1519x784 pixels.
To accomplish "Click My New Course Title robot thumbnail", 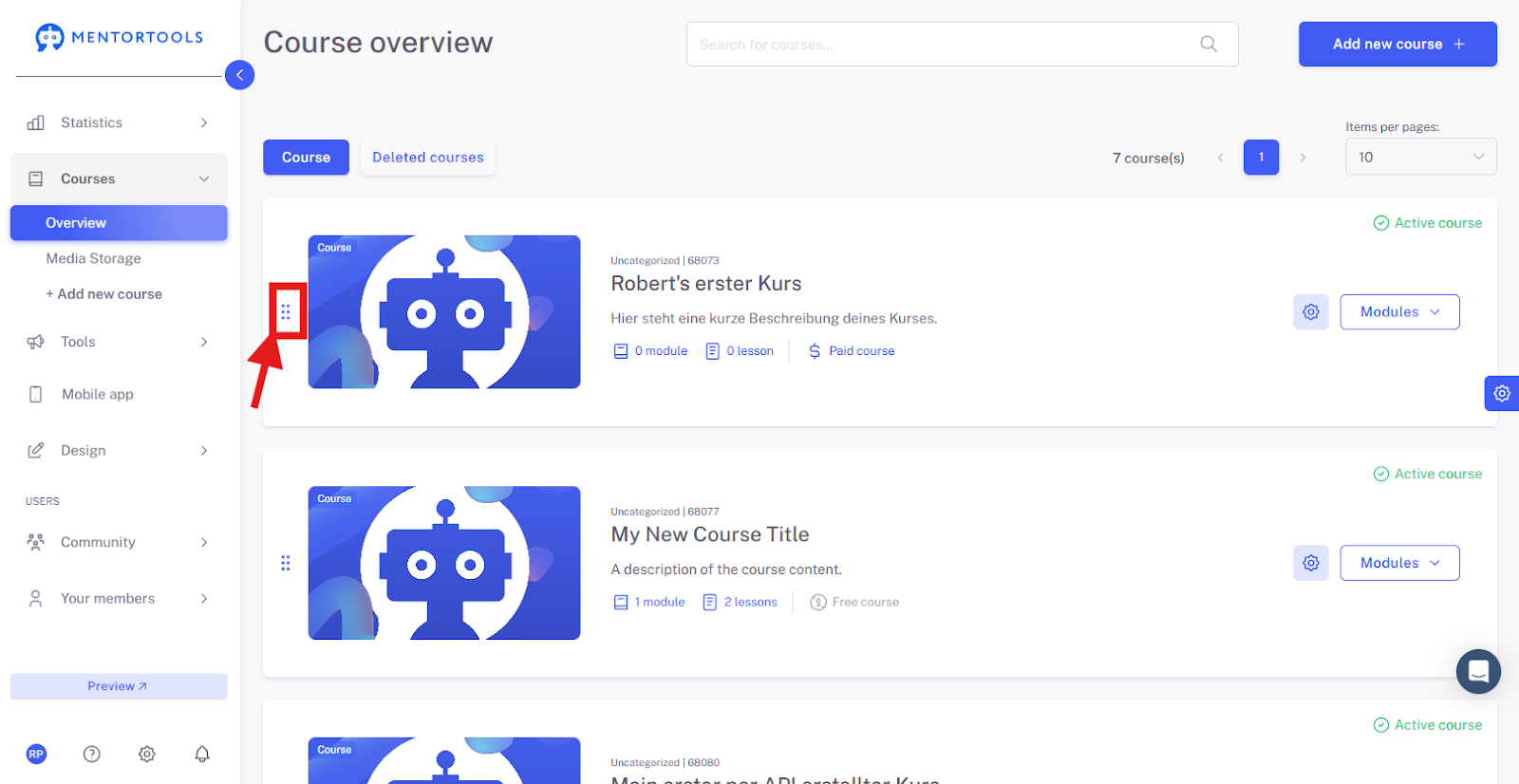I will pos(444,563).
